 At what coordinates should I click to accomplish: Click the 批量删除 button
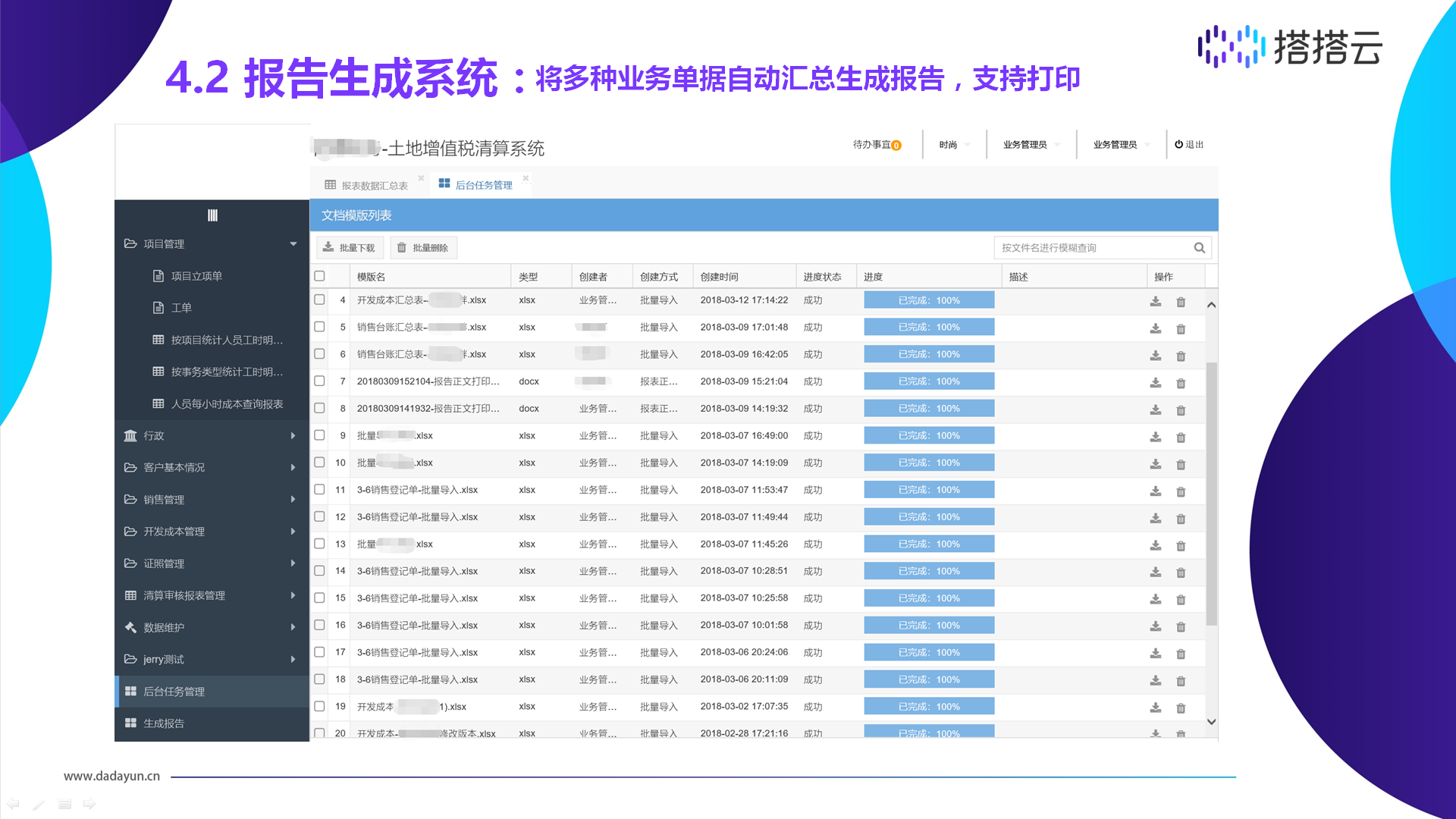pyautogui.click(x=423, y=248)
